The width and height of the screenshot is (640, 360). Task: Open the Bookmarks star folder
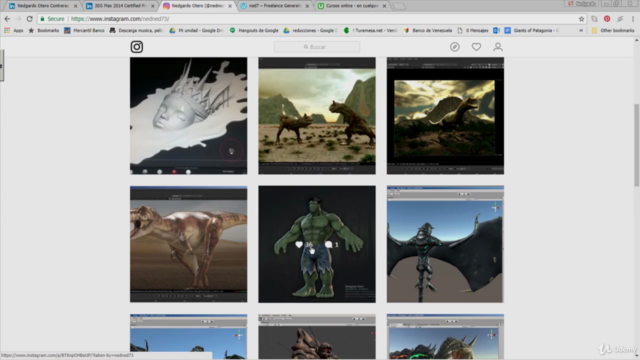pyautogui.click(x=44, y=31)
